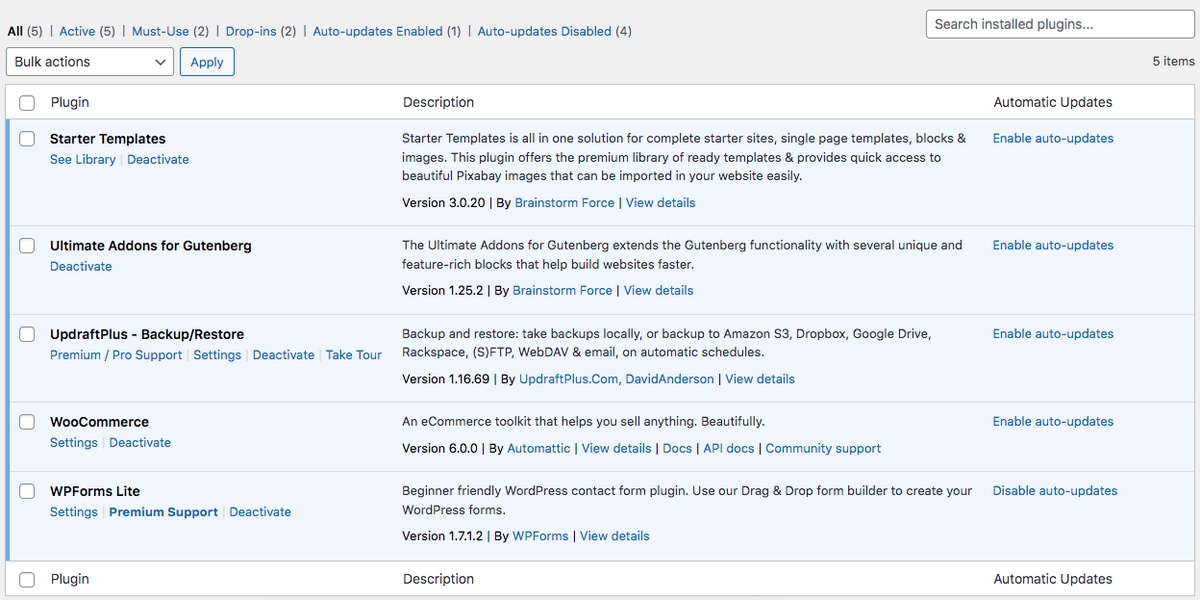
Task: Open WooCommerce API docs link
Action: coord(729,448)
